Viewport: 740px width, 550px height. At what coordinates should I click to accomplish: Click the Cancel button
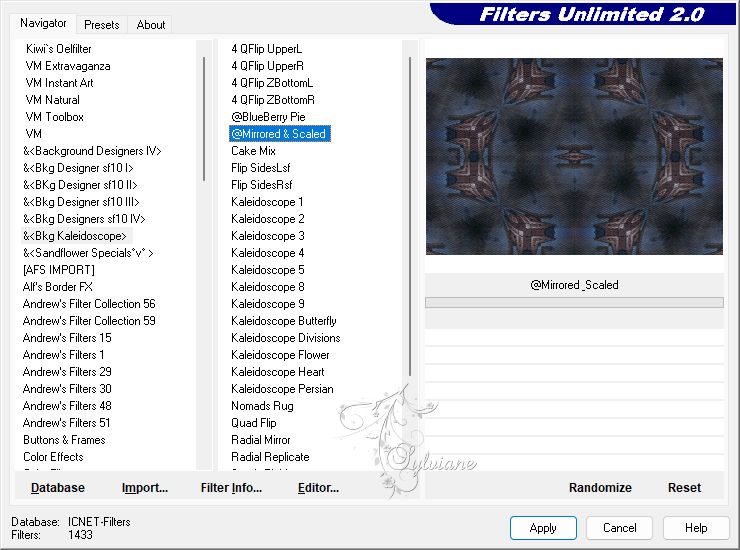[x=619, y=528]
